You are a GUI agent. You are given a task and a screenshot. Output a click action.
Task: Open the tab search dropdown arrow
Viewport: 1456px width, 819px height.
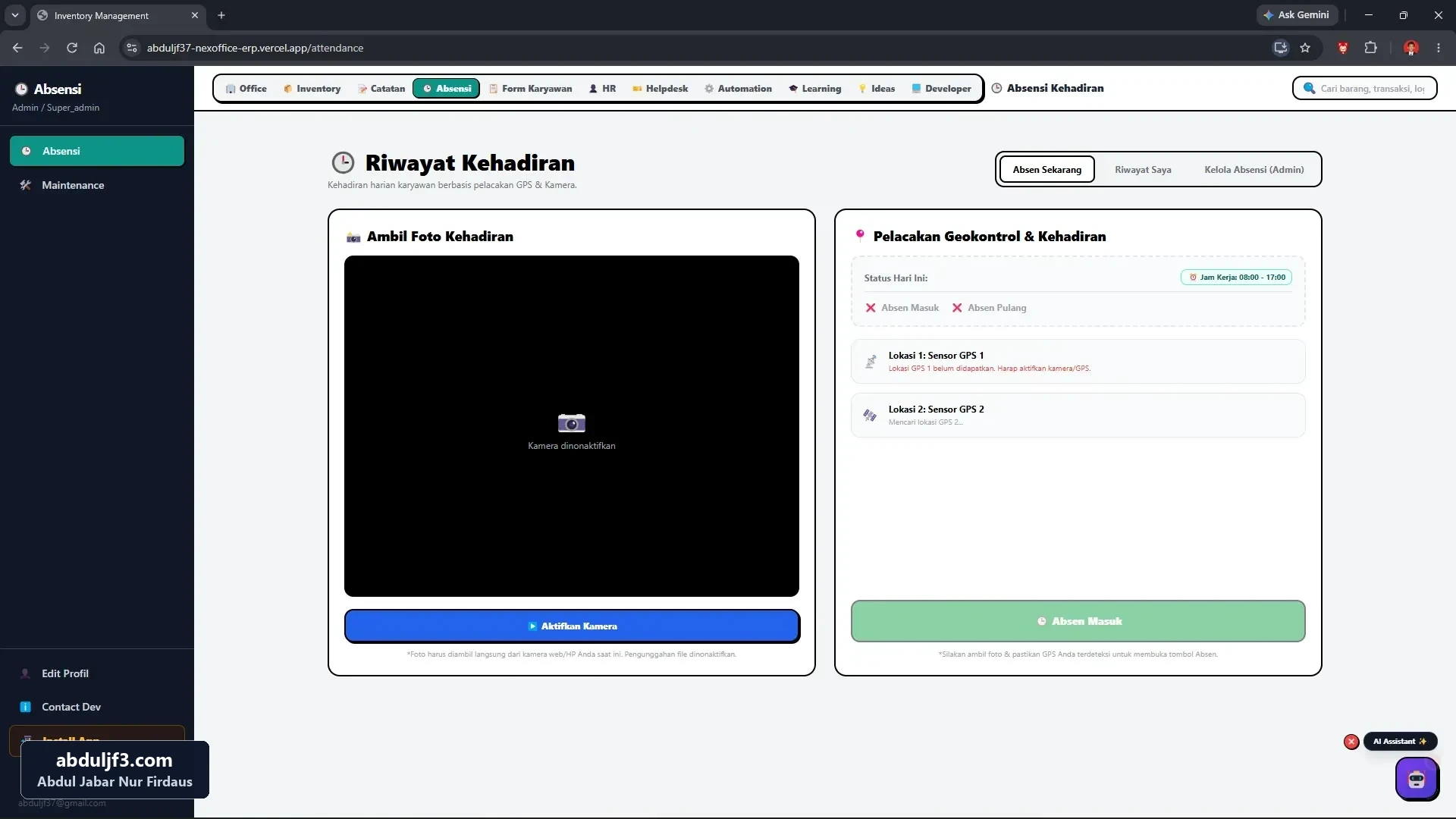pyautogui.click(x=14, y=15)
